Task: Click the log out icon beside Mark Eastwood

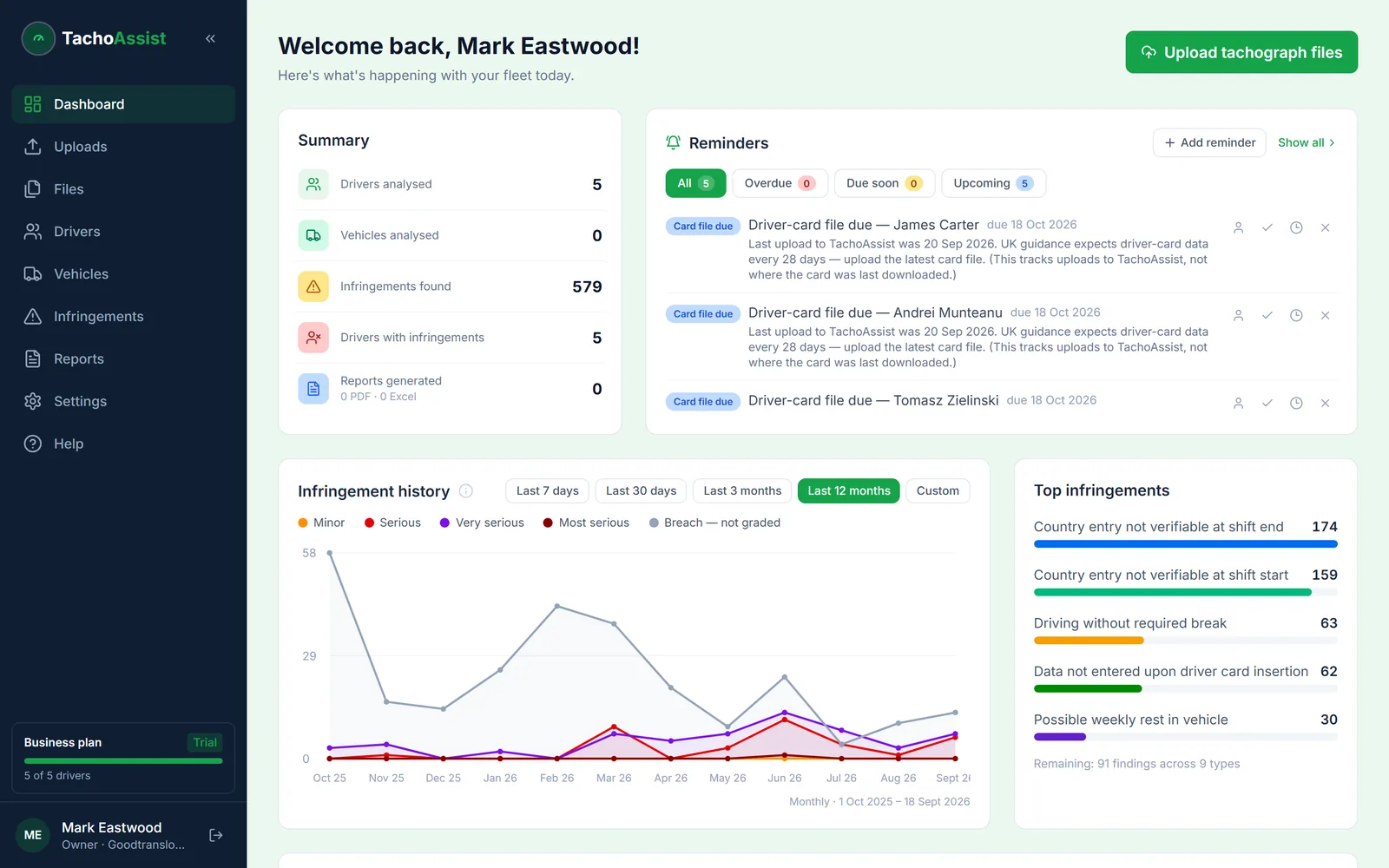Action: 216,835
